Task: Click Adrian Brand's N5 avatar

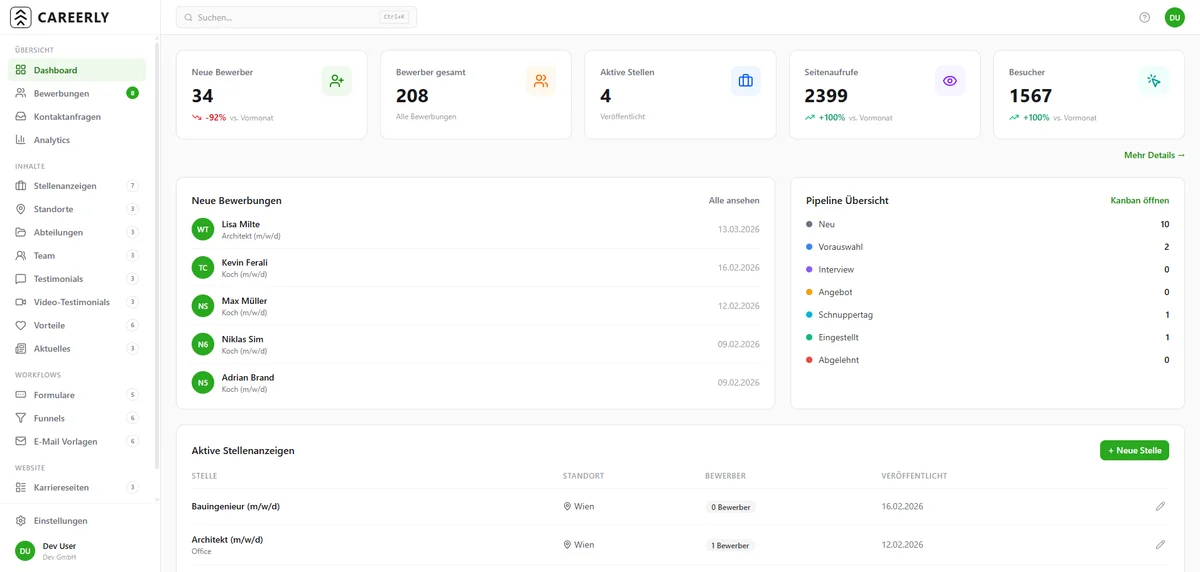Action: 203,382
